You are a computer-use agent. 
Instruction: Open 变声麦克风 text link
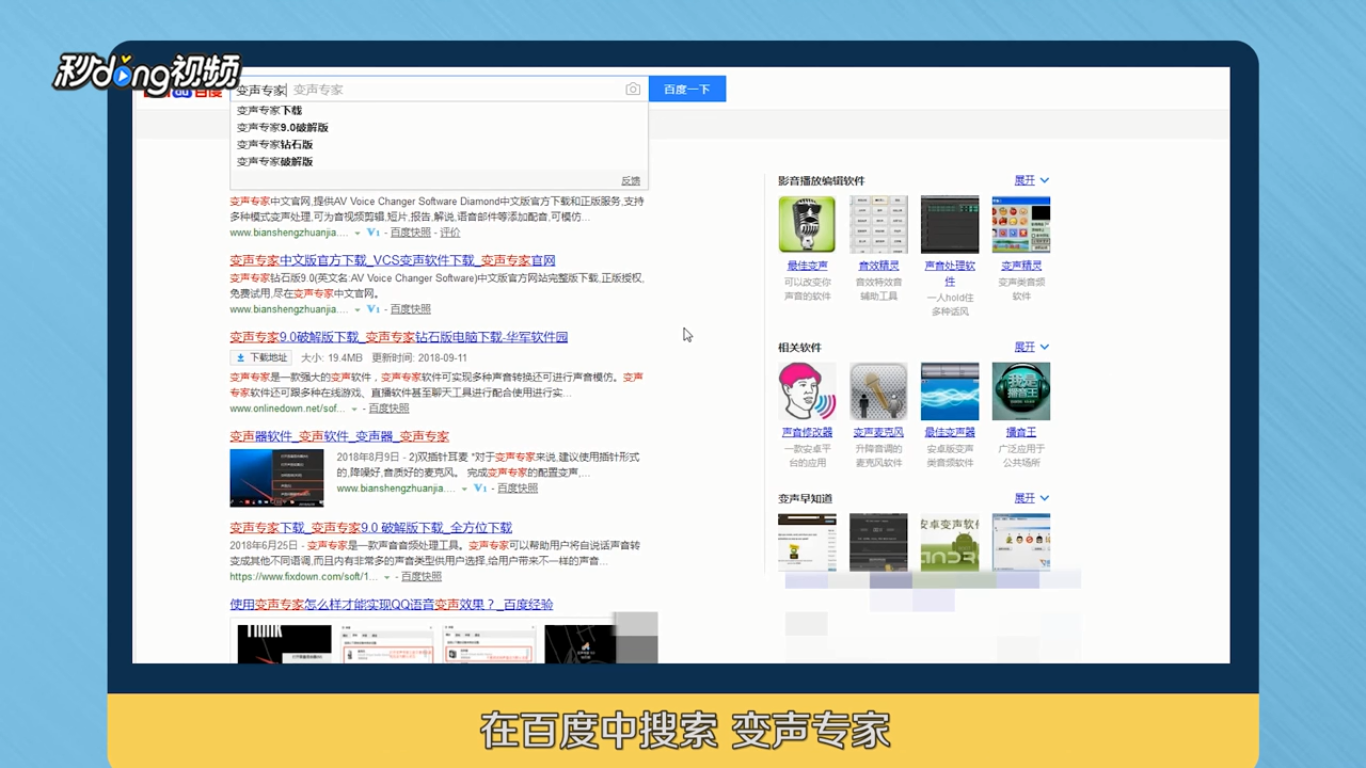click(x=878, y=432)
